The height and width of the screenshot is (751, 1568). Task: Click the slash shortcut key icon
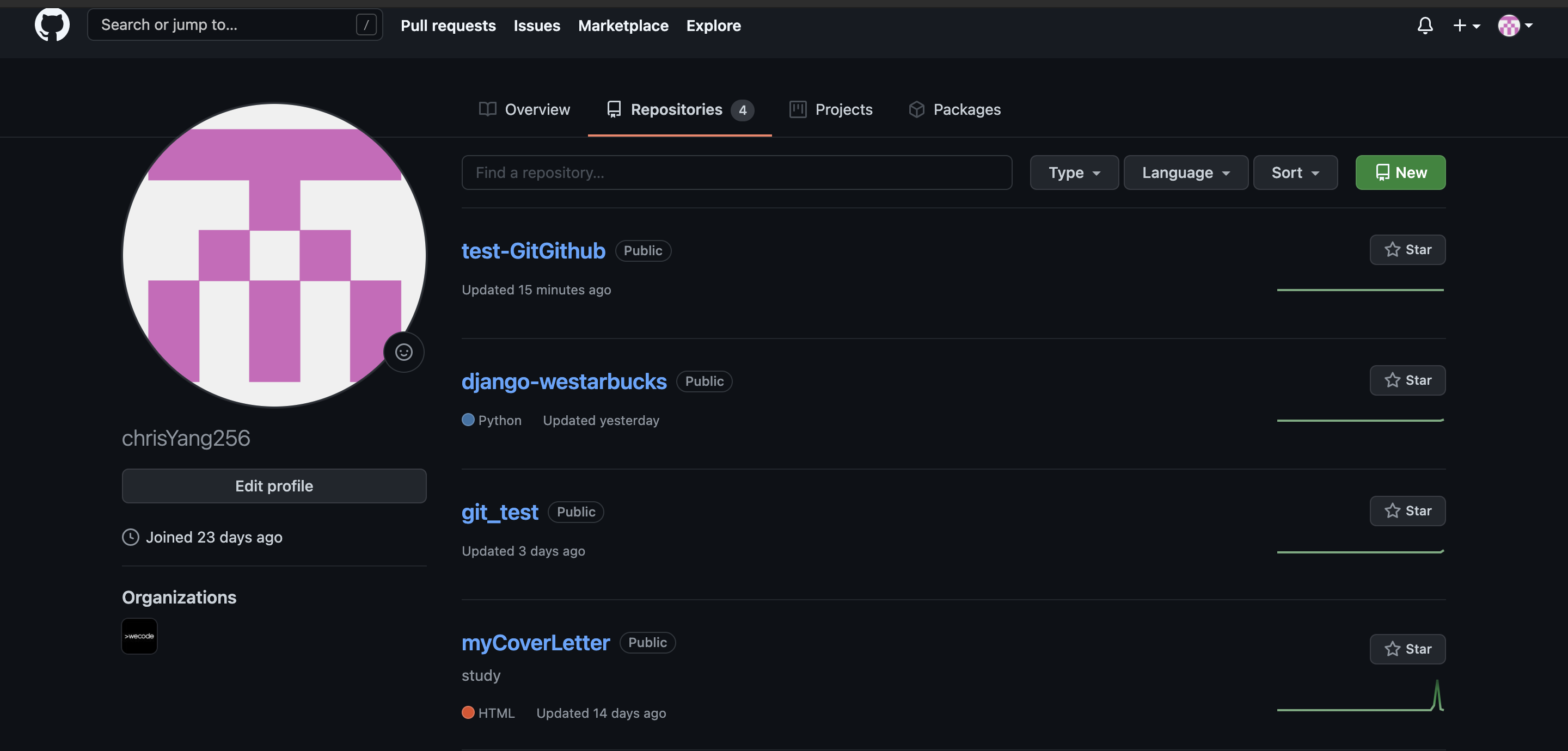pyautogui.click(x=366, y=25)
